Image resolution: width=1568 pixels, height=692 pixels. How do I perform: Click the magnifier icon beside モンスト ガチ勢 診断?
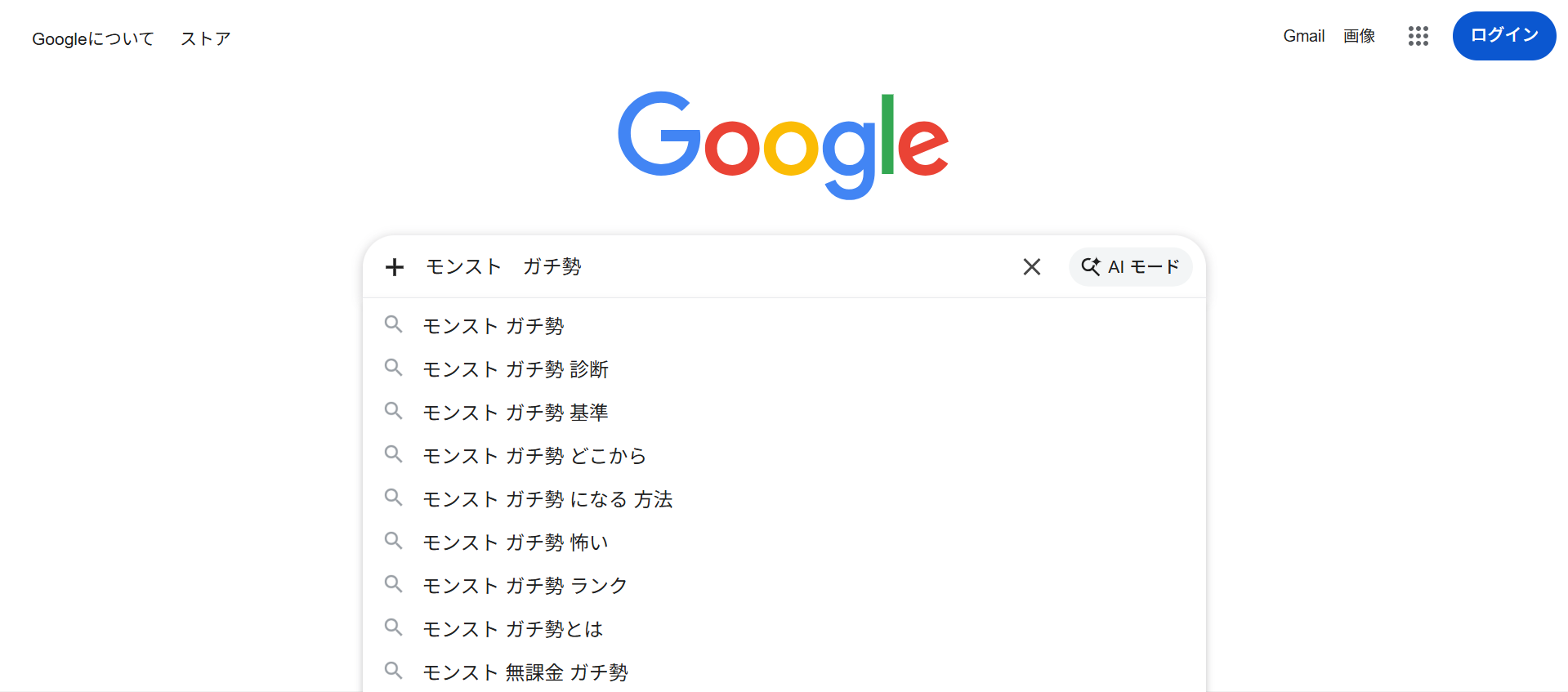[393, 368]
